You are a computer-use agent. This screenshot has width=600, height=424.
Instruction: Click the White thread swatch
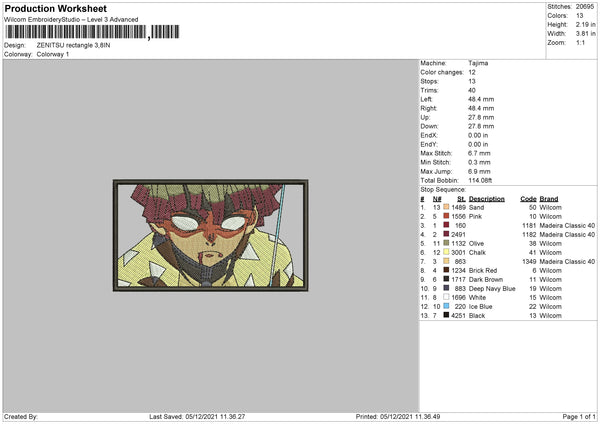446,297
